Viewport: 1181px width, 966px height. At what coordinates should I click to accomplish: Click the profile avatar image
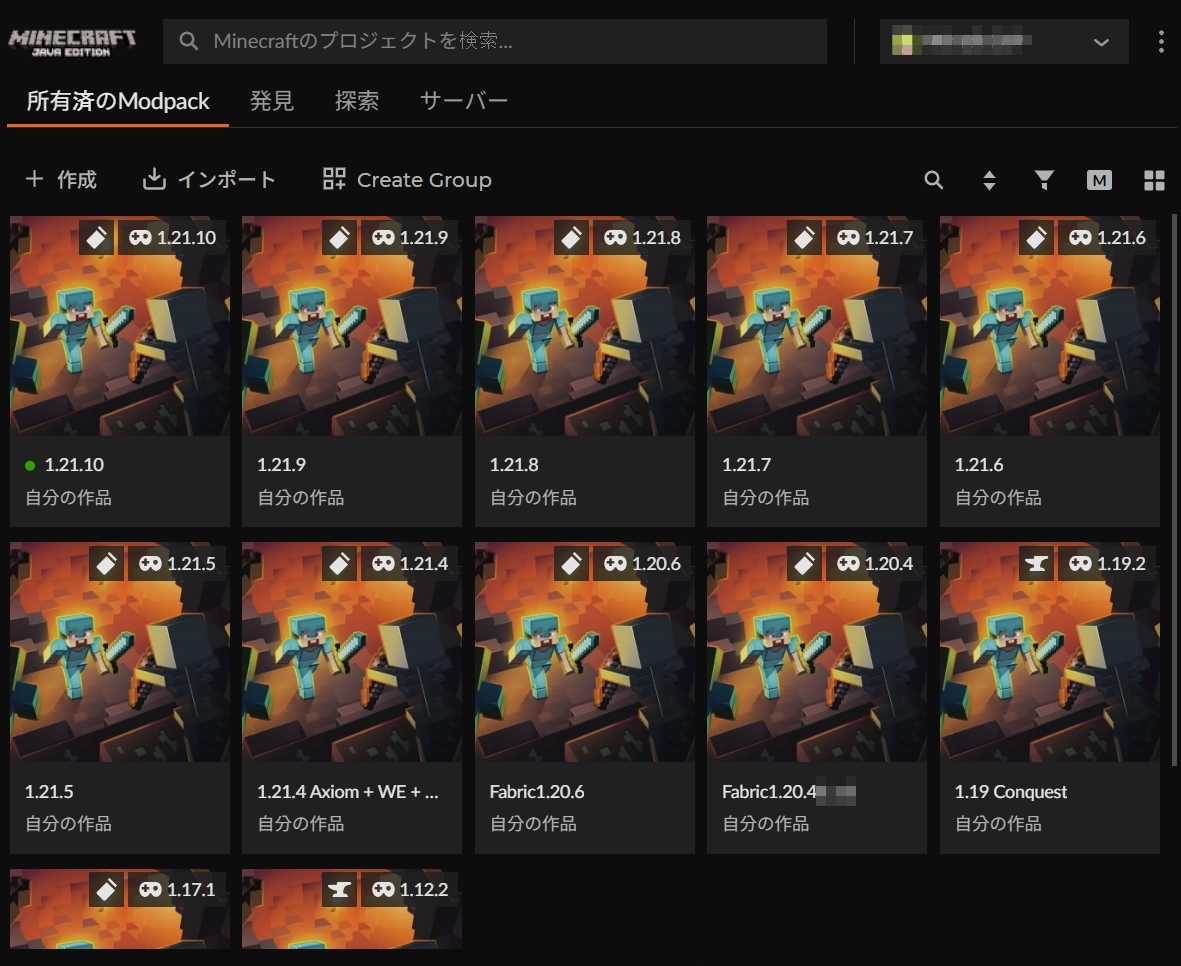902,41
